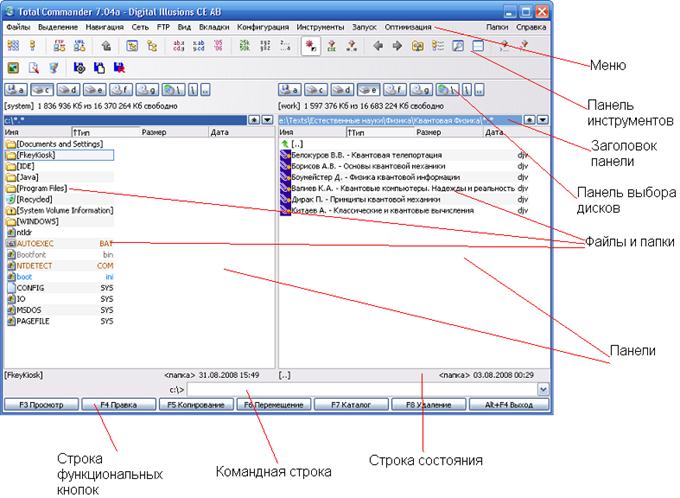Click the first toolbar icon with blue grid
The width and height of the screenshot is (680, 498).
pos(13,46)
